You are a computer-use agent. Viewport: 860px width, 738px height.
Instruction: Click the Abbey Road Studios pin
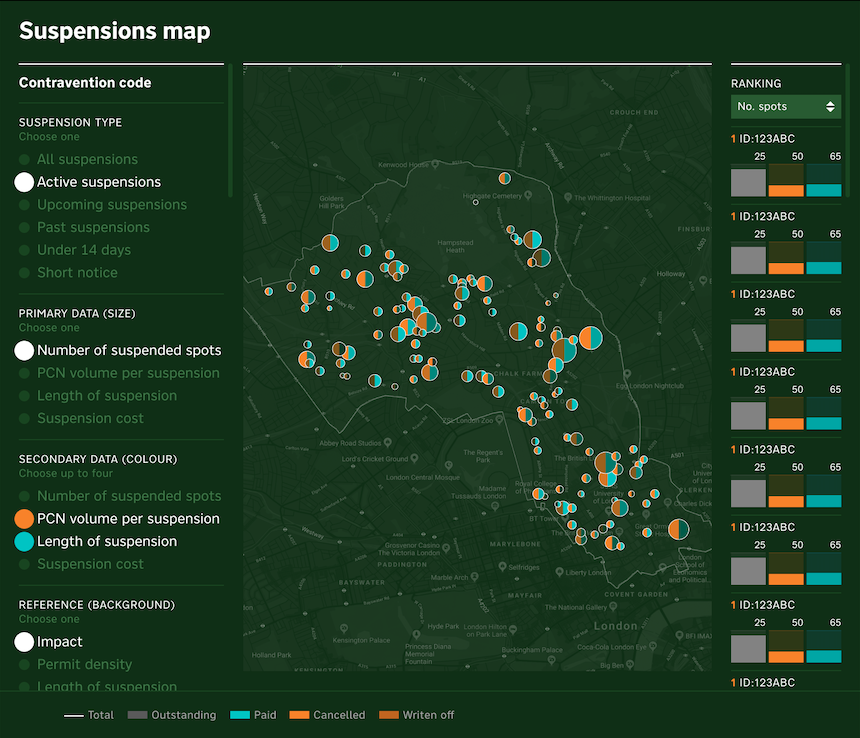pos(388,442)
